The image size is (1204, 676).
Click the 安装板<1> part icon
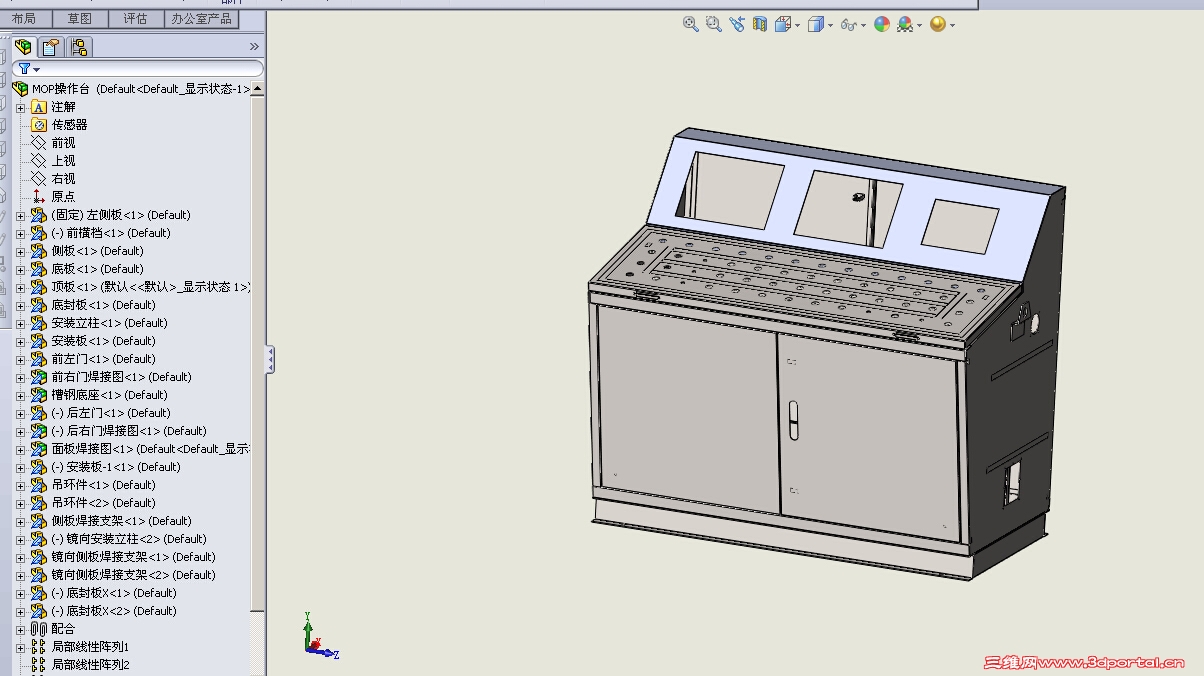pyautogui.click(x=39, y=341)
